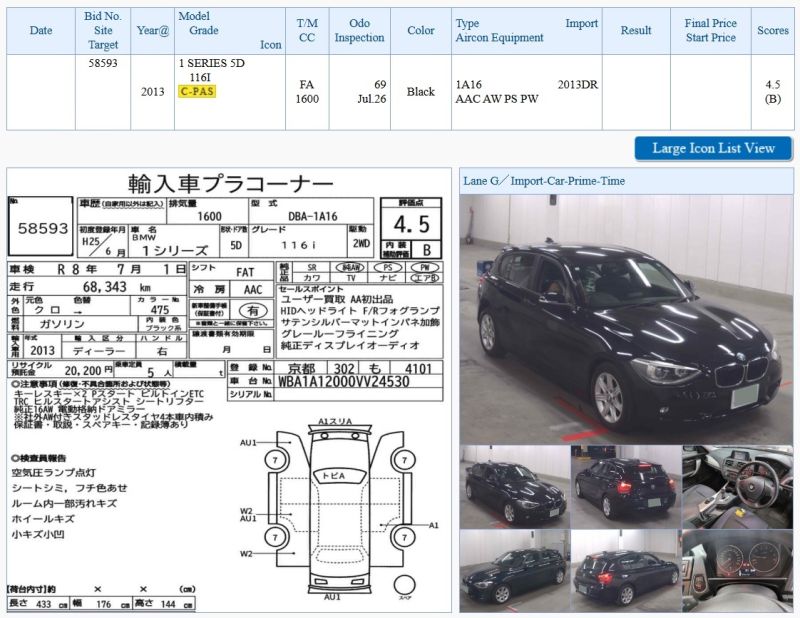This screenshot has width=800, height=618.
Task: Click the Black color cell
Action: point(421,92)
